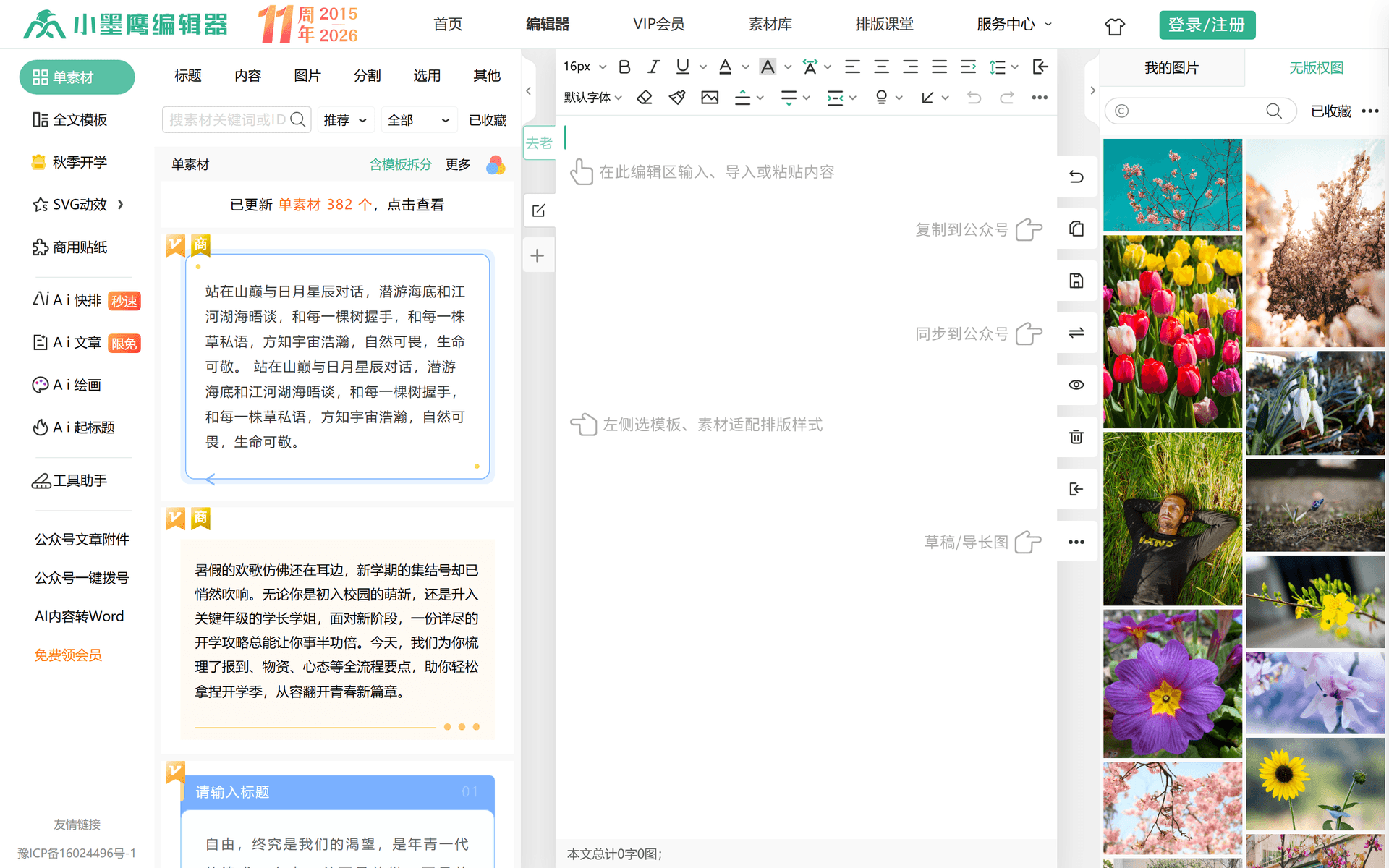Justify text alignment

pyautogui.click(x=940, y=67)
